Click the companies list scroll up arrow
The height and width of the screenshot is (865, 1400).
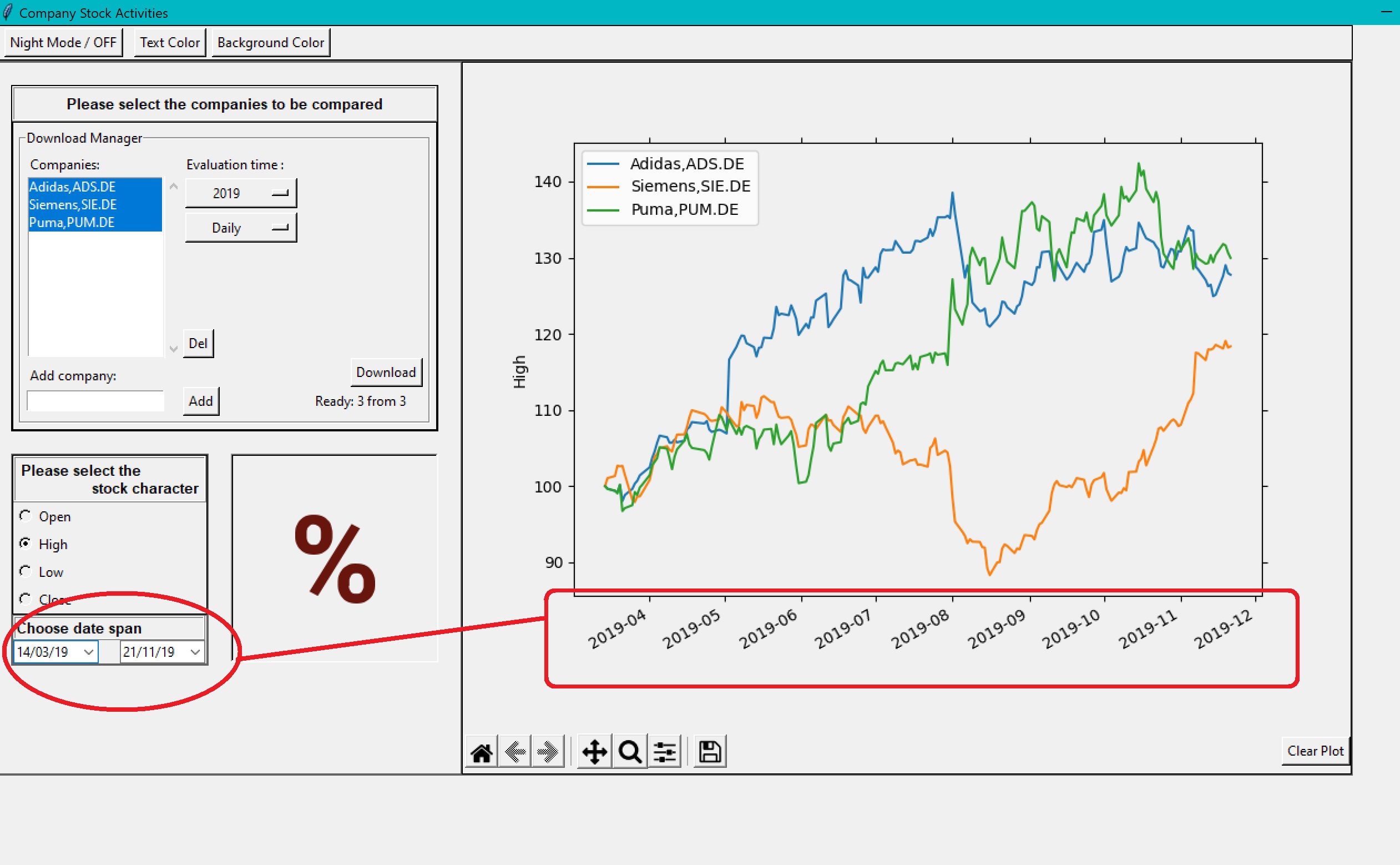point(174,186)
